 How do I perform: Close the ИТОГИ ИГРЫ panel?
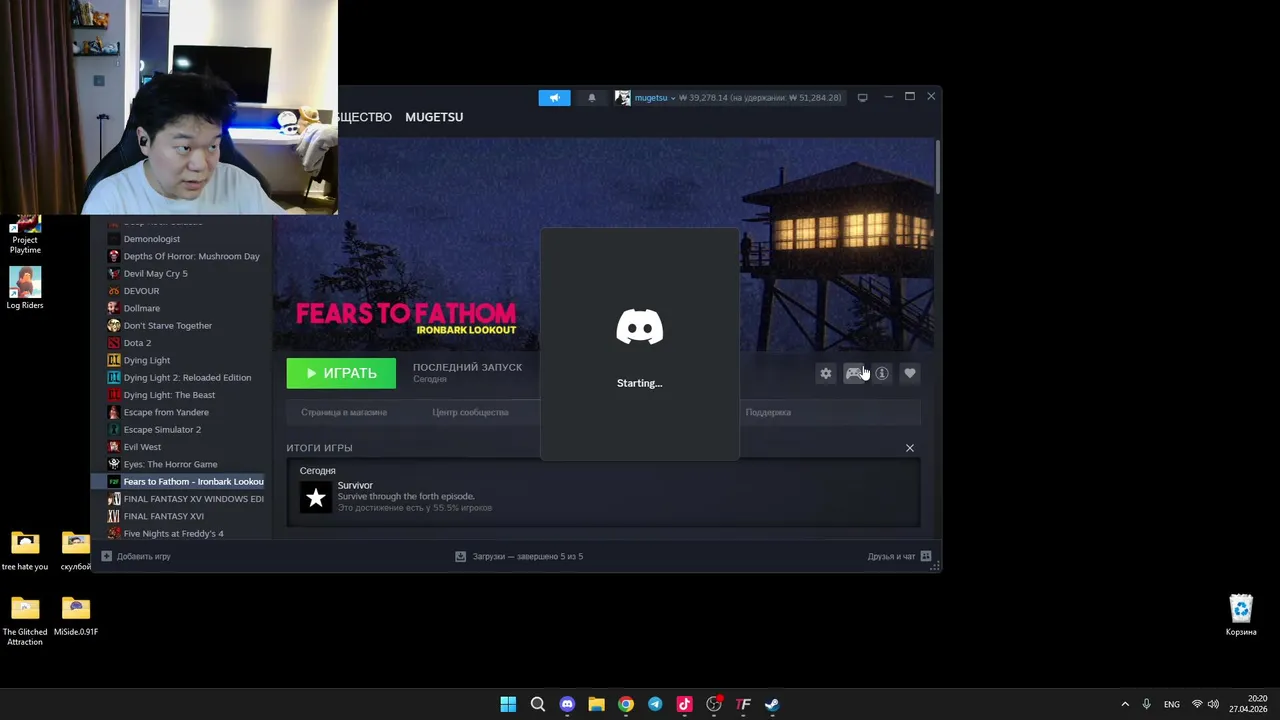pyautogui.click(x=910, y=448)
